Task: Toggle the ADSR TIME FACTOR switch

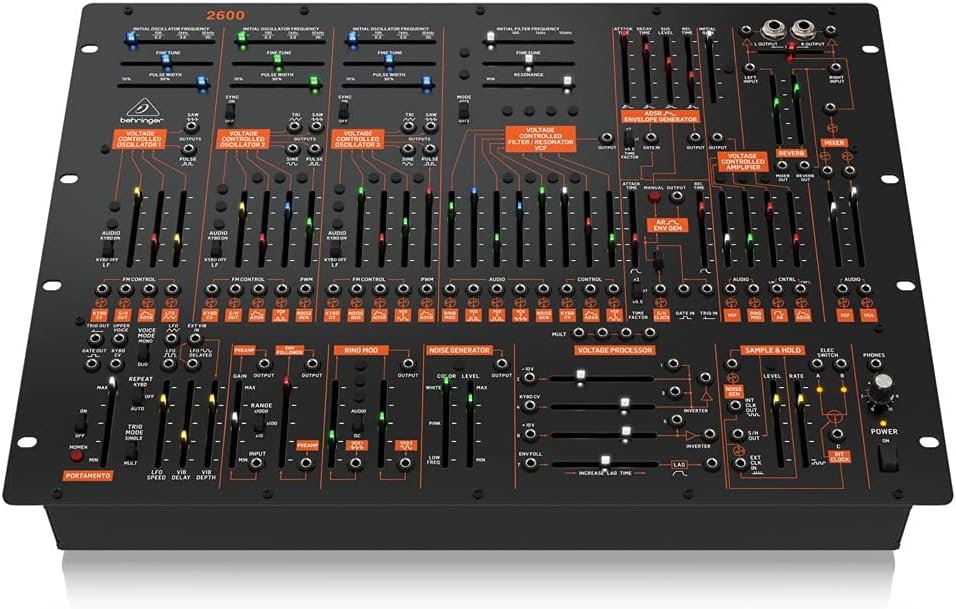Action: tap(627, 139)
